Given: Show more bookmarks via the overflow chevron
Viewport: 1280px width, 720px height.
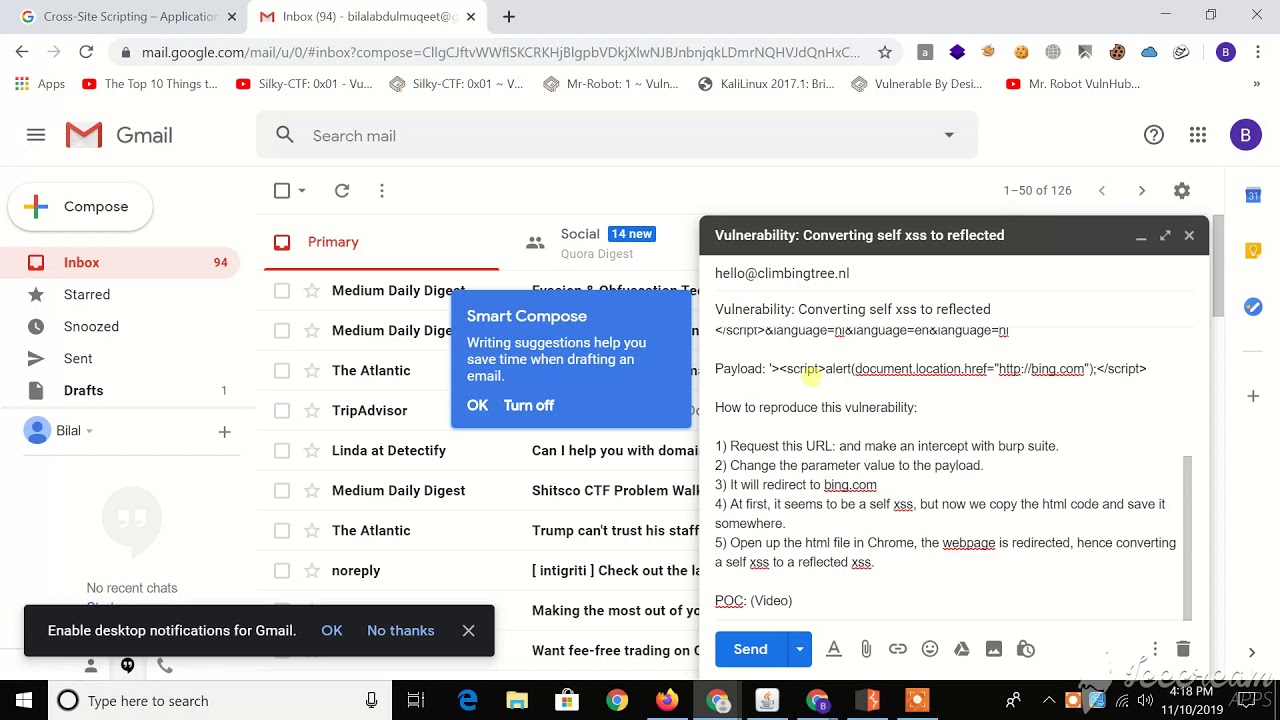Looking at the screenshot, I should pos(1256,84).
